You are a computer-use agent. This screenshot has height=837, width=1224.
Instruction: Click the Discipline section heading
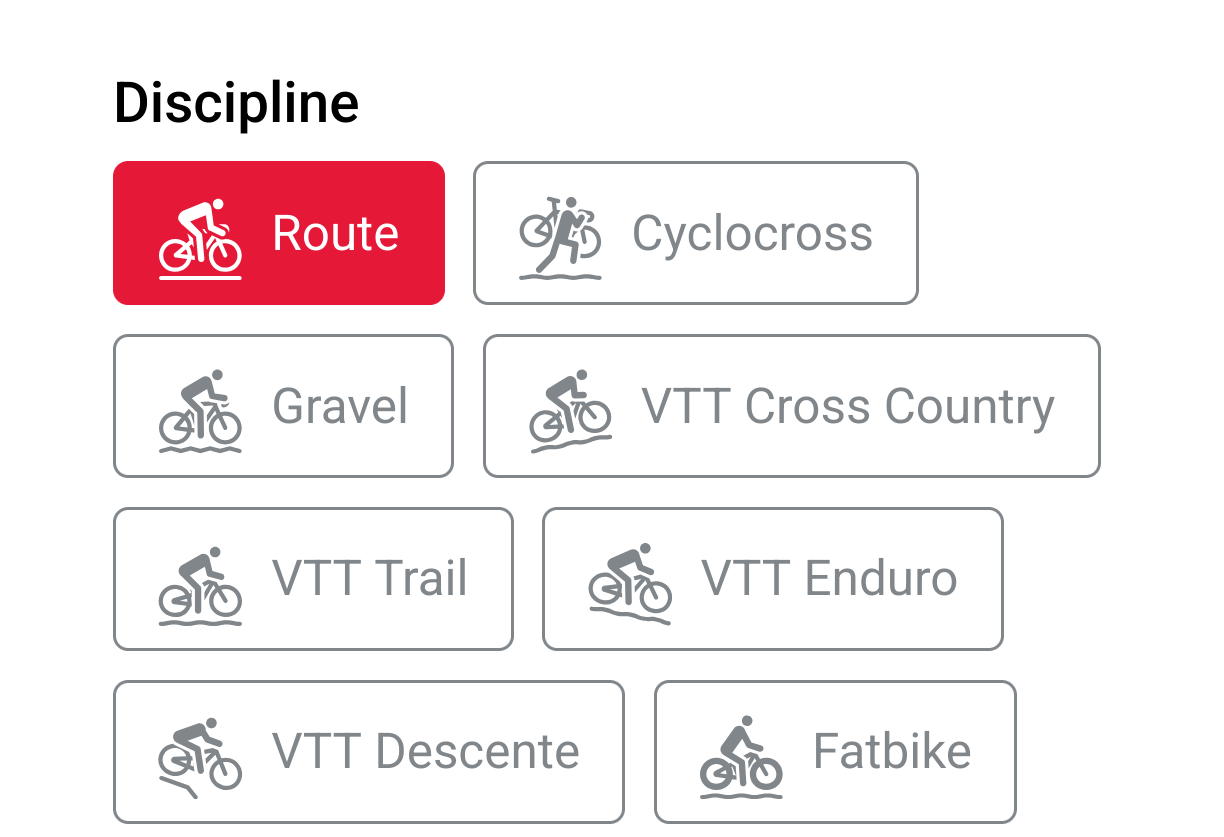[236, 102]
